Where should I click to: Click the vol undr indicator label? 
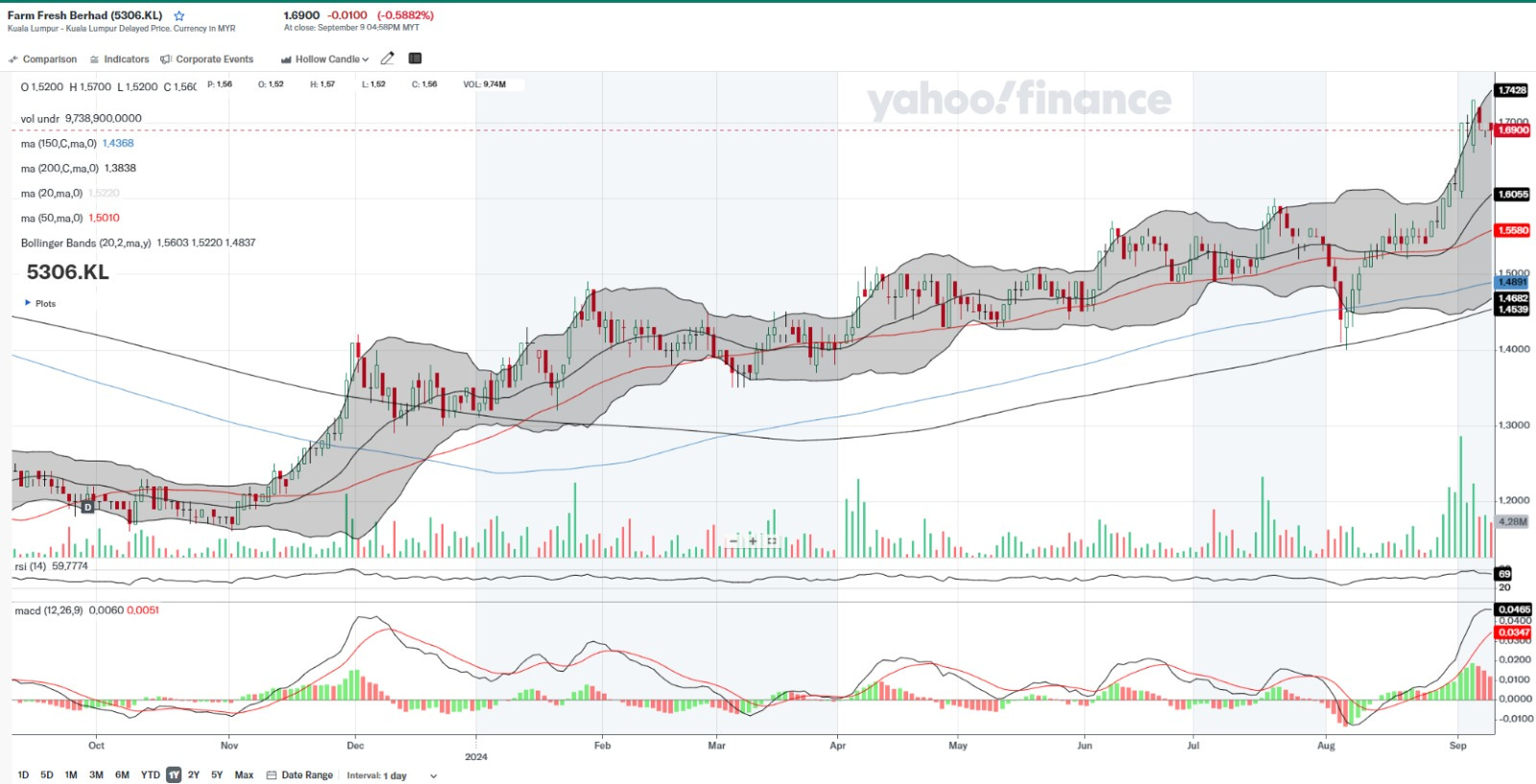pyautogui.click(x=40, y=119)
